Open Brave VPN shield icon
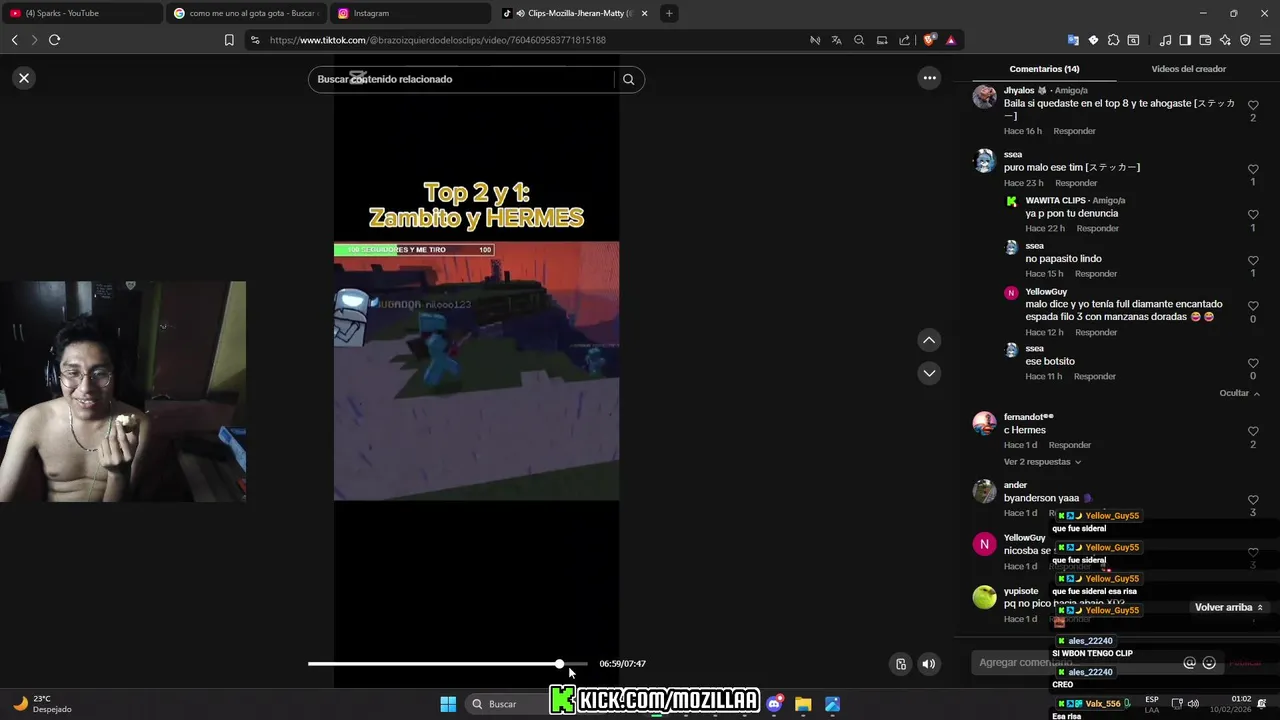Screen dimensions: 1280x720 [x=1245, y=40]
